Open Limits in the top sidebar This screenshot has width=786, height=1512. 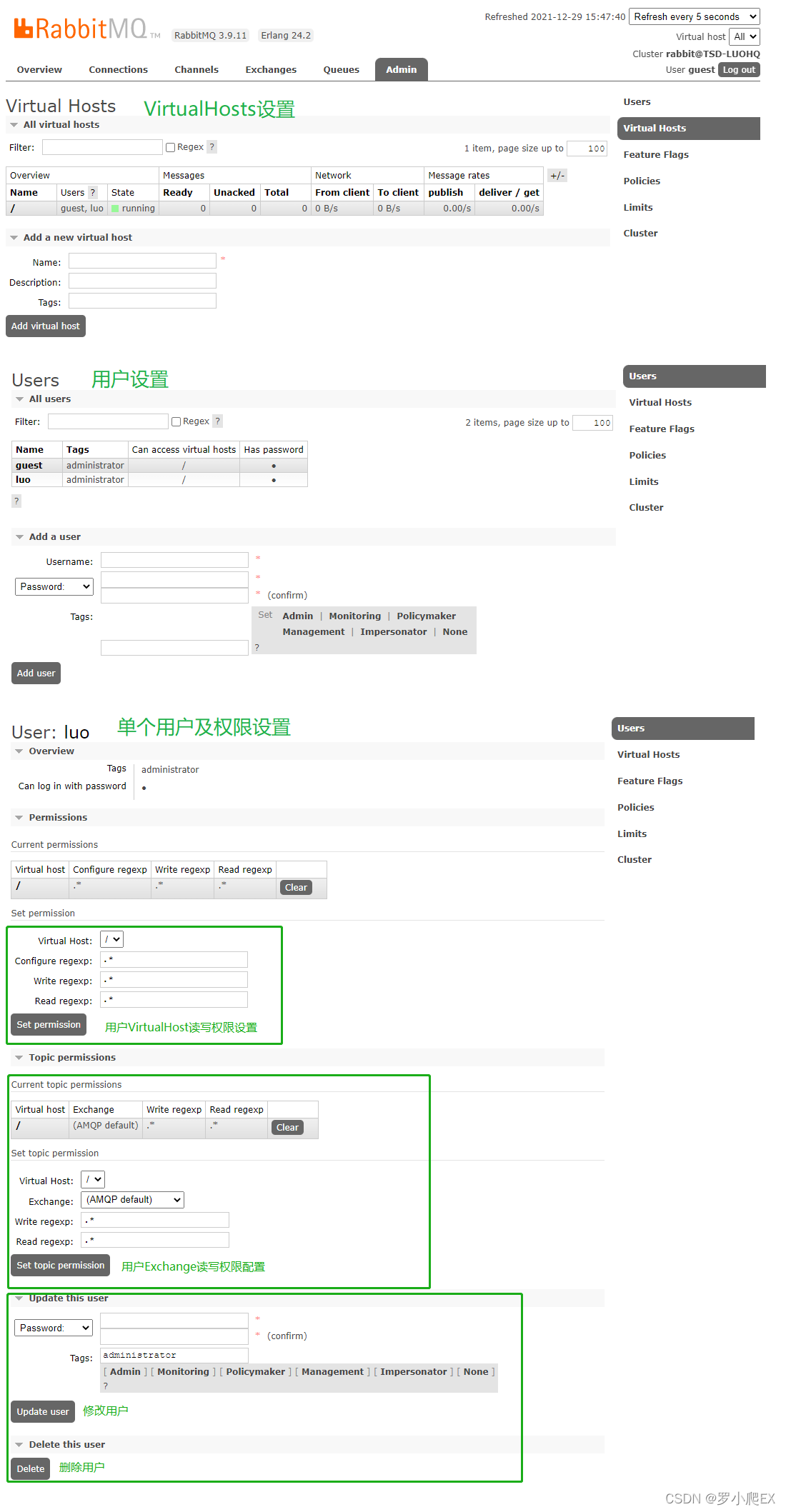click(x=638, y=208)
